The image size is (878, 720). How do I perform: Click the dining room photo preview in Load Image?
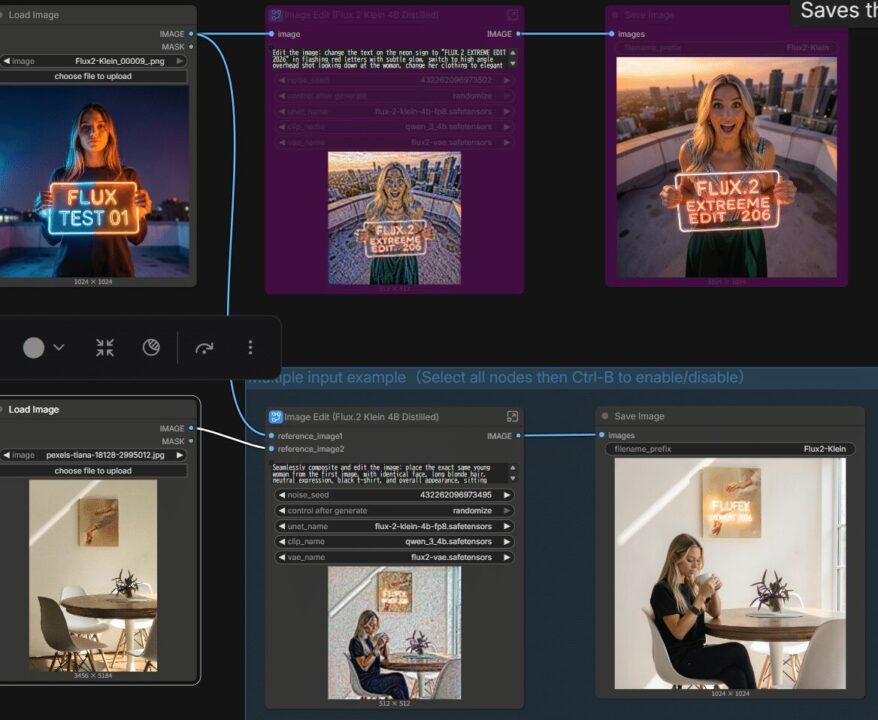coord(93,576)
